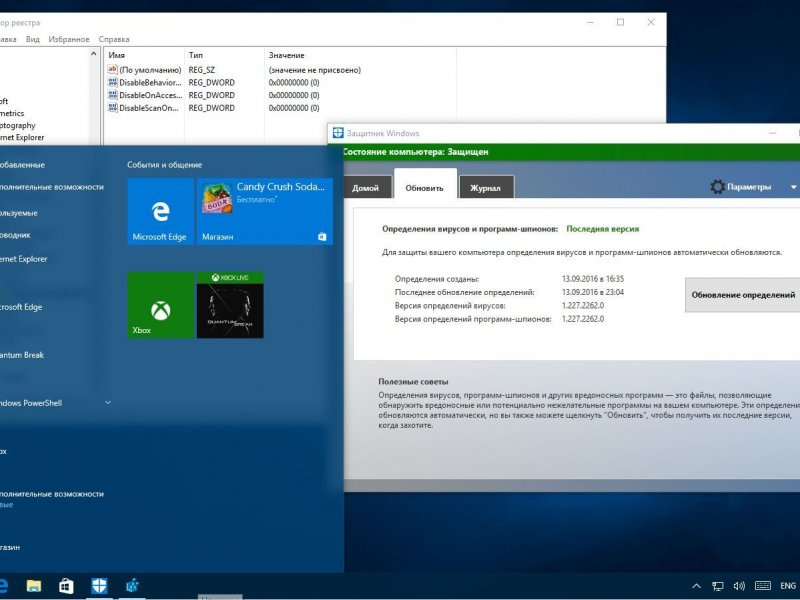
Task: Maximize the Registry Editor window
Action: pos(620,22)
